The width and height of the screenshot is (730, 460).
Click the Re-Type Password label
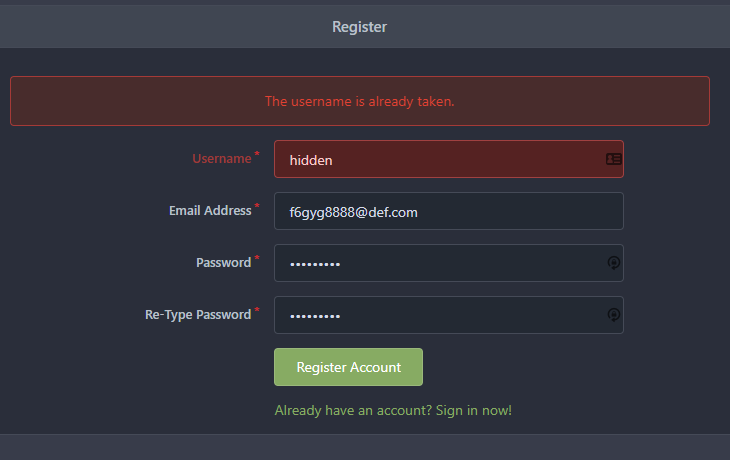[x=198, y=315]
